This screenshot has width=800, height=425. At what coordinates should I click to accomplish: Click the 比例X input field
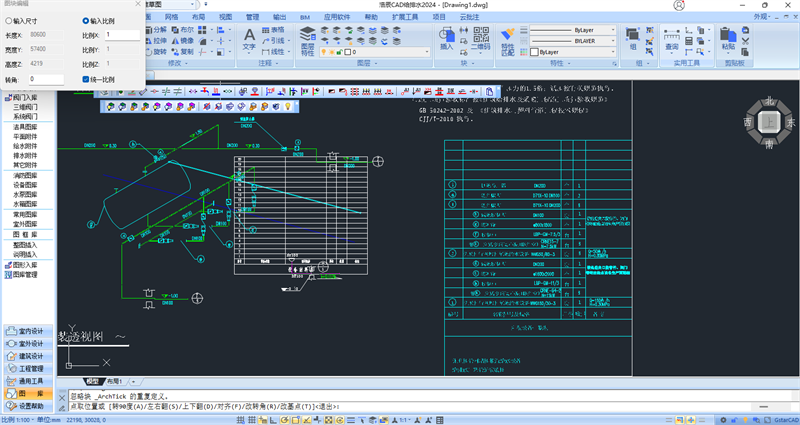pyautogui.click(x=121, y=35)
